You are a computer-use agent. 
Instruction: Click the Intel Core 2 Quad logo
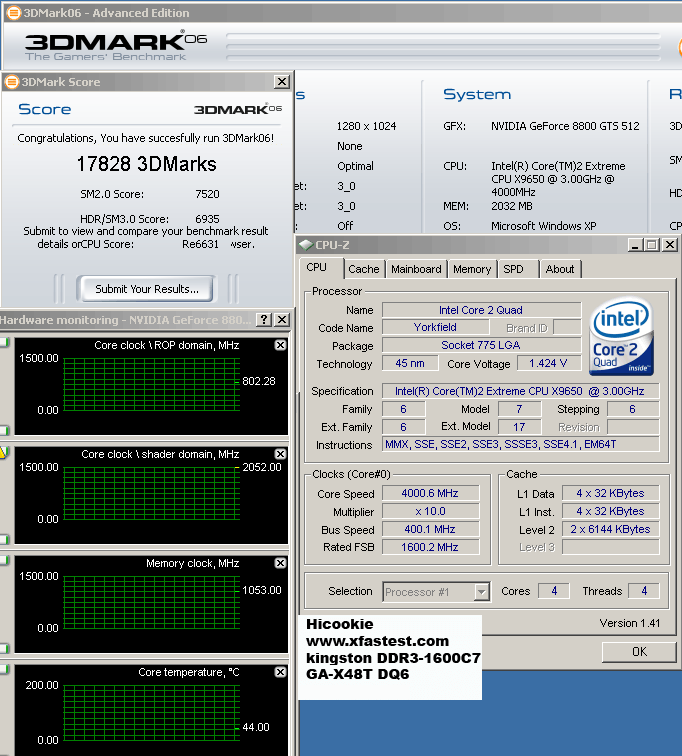click(x=621, y=336)
